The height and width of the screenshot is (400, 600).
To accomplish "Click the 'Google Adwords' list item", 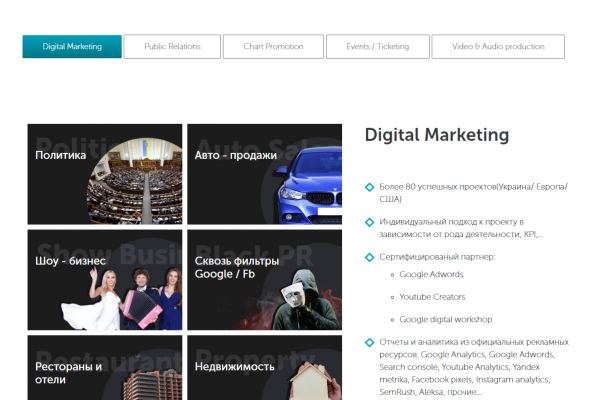I will click(x=431, y=274).
